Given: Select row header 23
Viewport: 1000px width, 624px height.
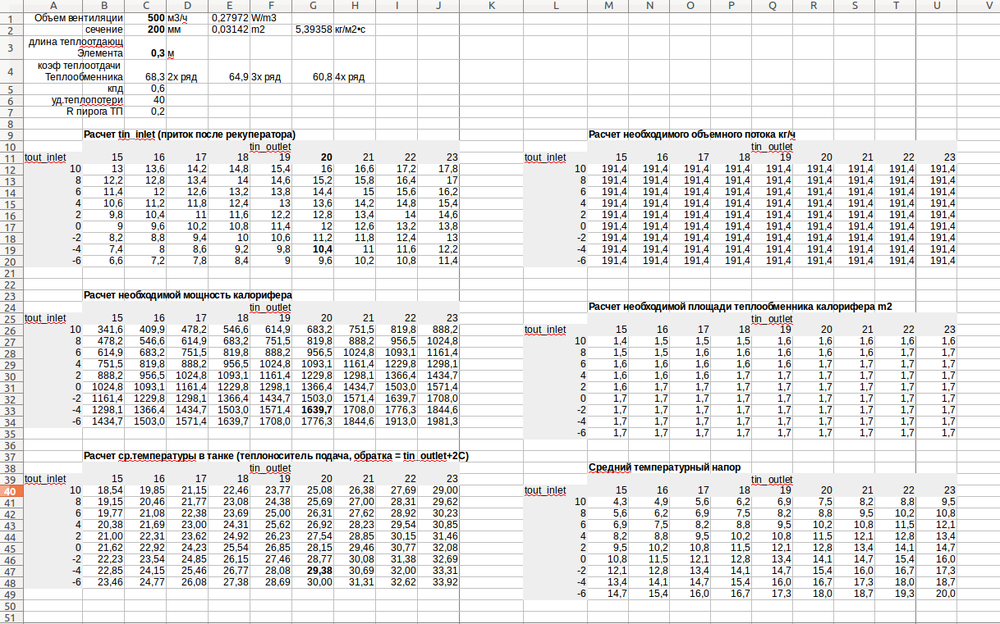Looking at the screenshot, I should pyautogui.click(x=11, y=295).
